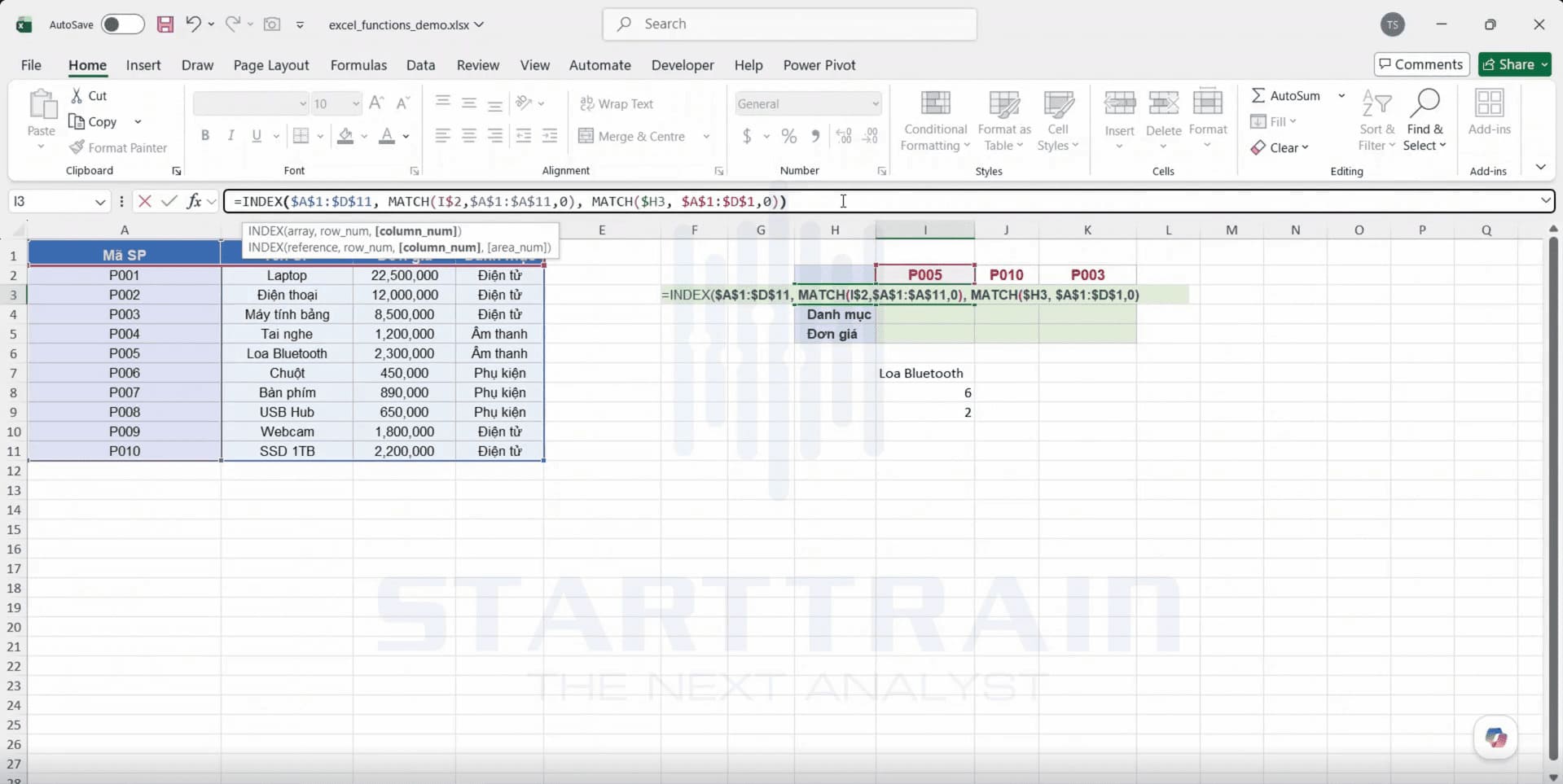The width and height of the screenshot is (1563, 784).
Task: Click the Undo arrow icon
Action: click(193, 24)
